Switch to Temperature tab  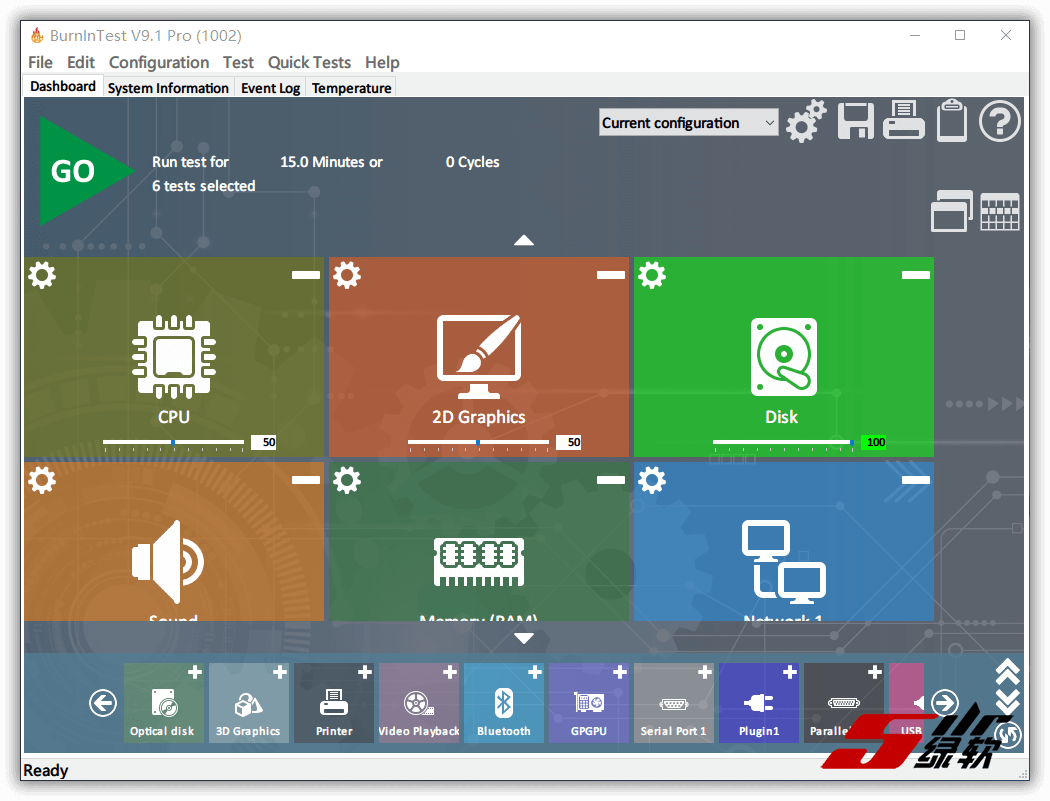pos(352,88)
